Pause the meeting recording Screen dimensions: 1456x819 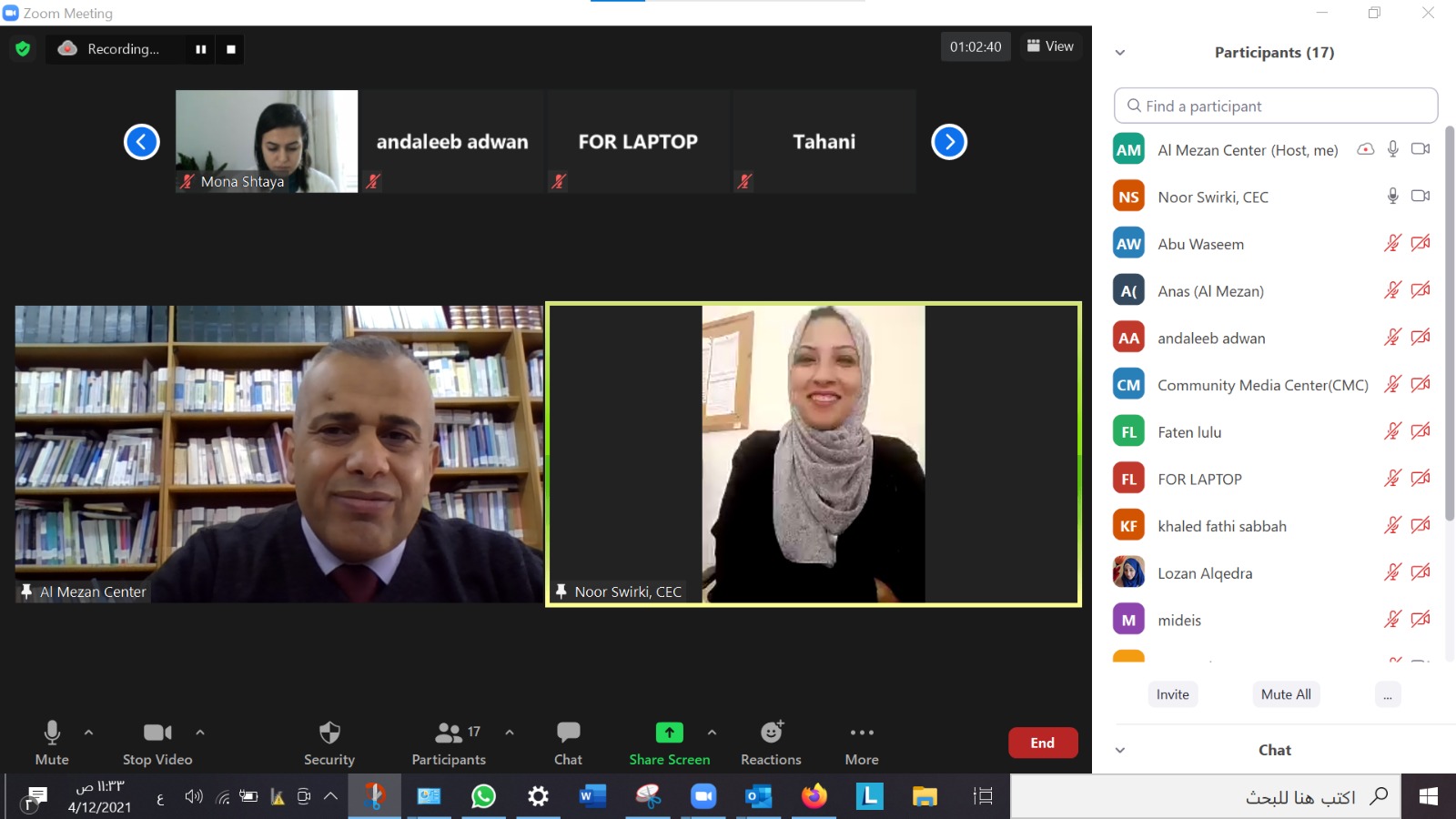(200, 49)
